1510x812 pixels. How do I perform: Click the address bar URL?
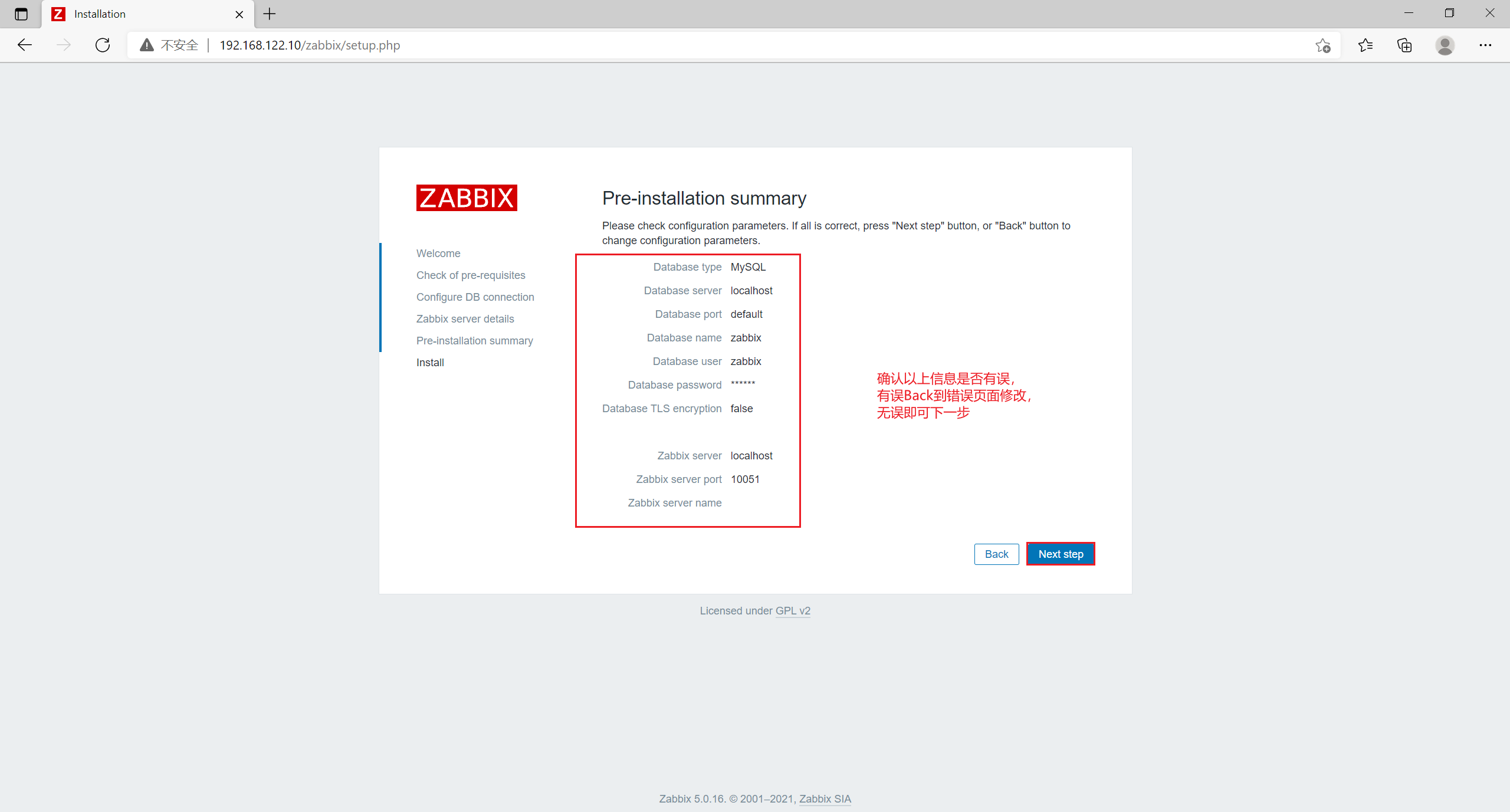tap(310, 45)
